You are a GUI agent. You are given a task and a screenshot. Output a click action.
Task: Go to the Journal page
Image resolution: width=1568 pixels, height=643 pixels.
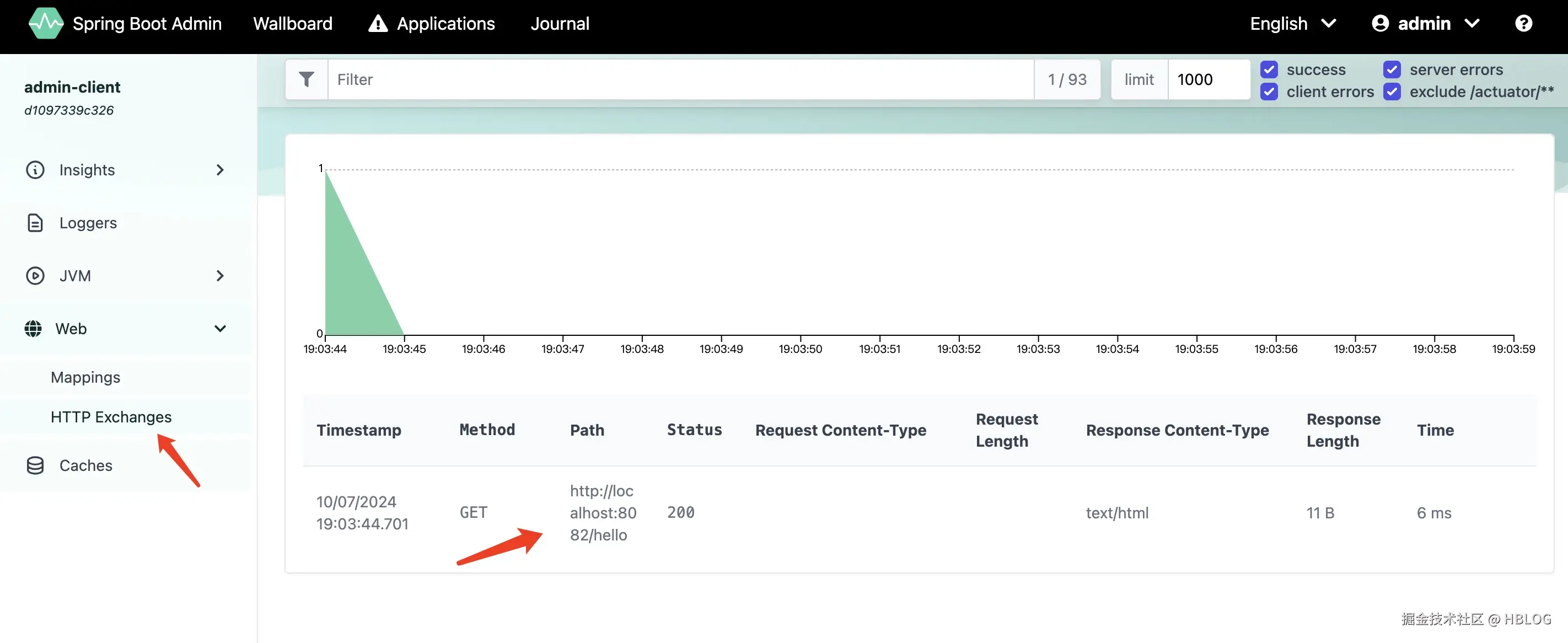click(560, 23)
